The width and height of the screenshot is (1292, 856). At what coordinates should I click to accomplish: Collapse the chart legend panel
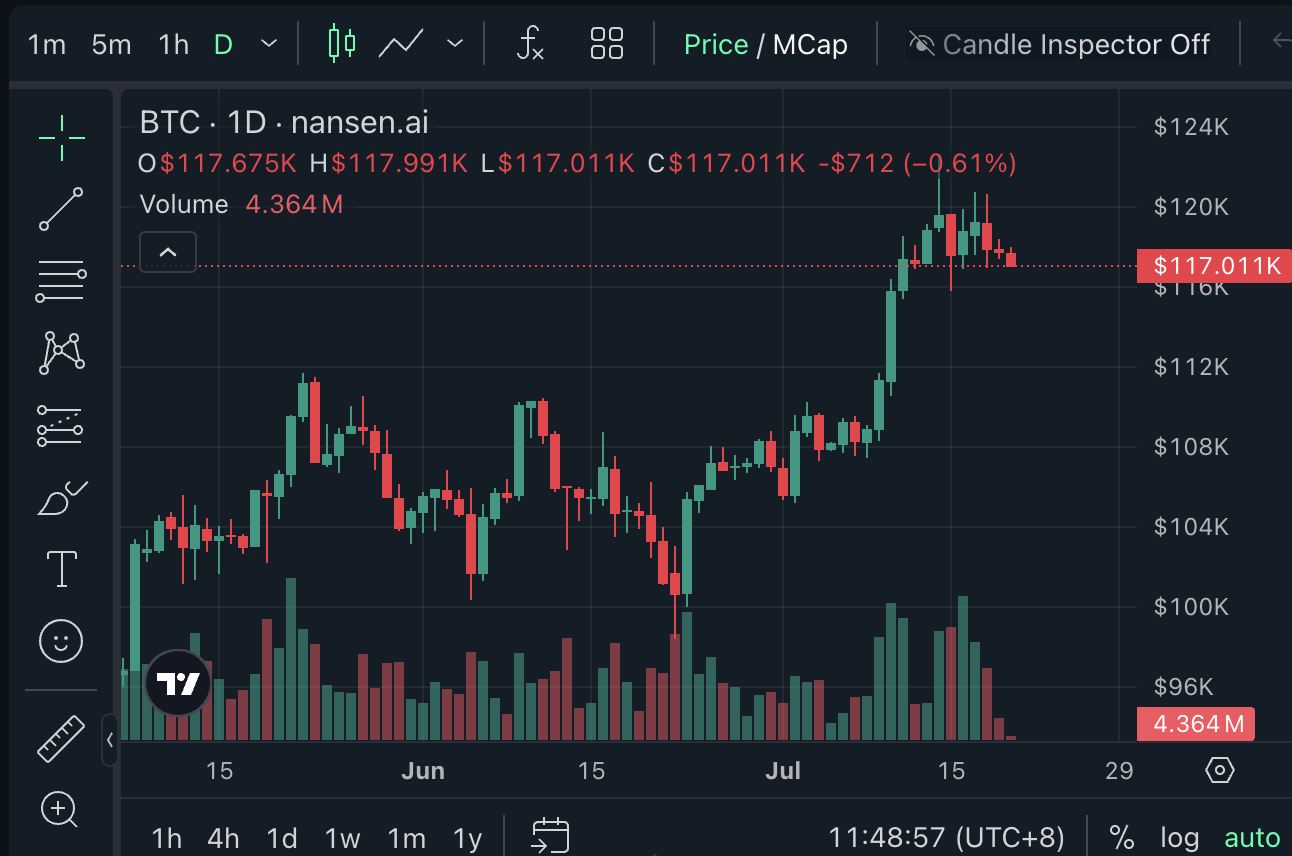click(167, 252)
